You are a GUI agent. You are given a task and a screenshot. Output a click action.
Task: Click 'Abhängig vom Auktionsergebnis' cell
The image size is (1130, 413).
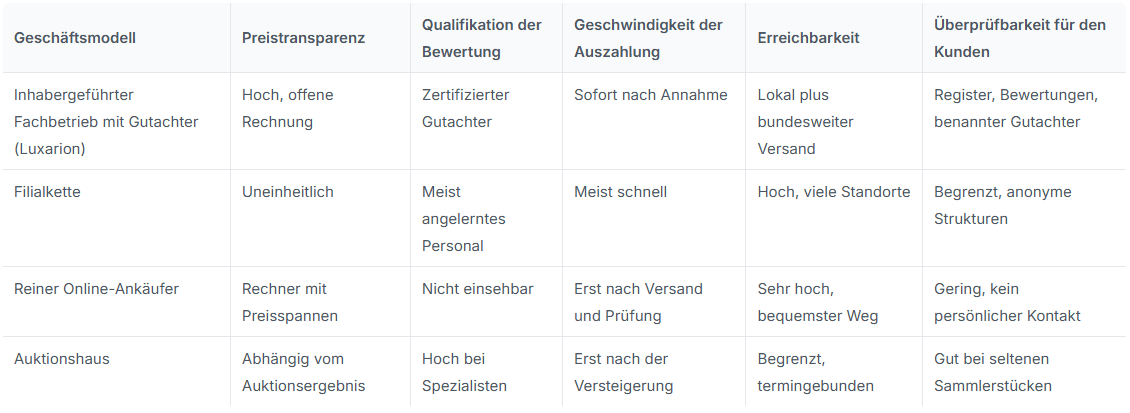(x=303, y=372)
